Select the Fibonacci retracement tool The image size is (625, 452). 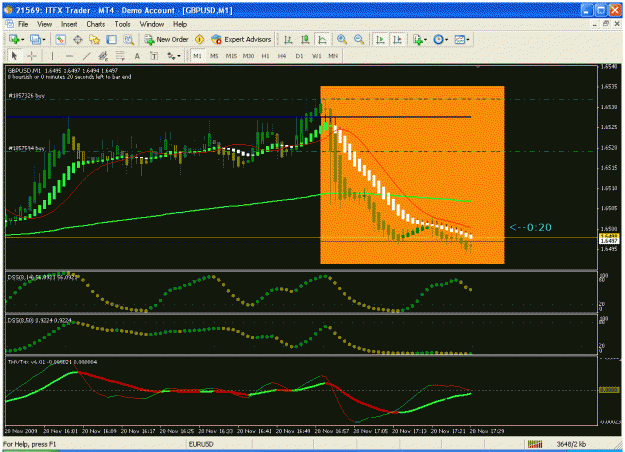pyautogui.click(x=120, y=56)
